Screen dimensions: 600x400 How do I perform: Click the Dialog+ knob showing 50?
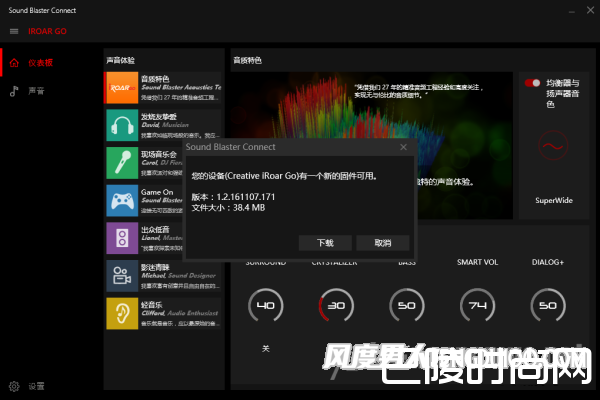[x=548, y=305]
